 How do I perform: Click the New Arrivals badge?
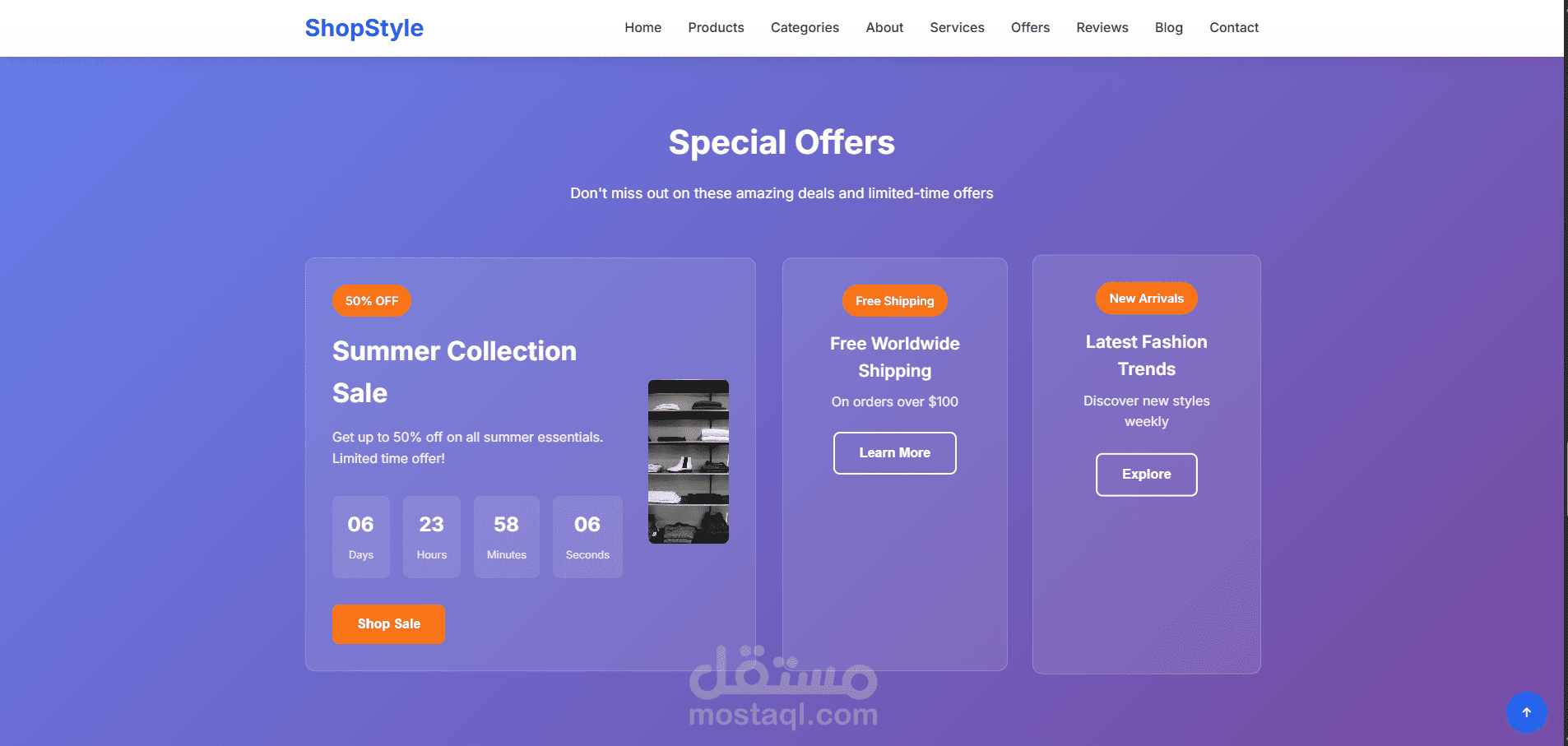[1146, 299]
